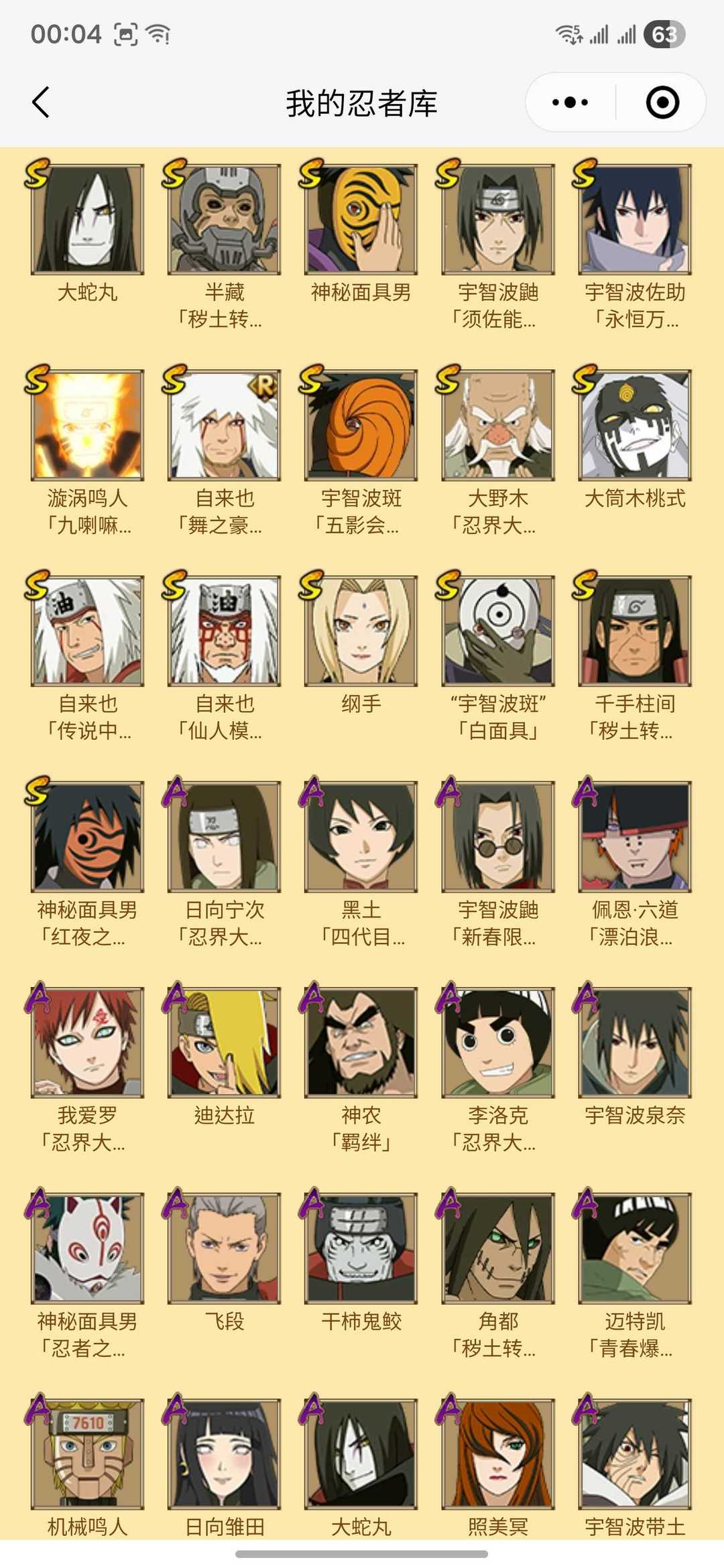Open the 佩恩·六道「漂泊浪... card
The width and height of the screenshot is (724, 1568).
(x=635, y=836)
